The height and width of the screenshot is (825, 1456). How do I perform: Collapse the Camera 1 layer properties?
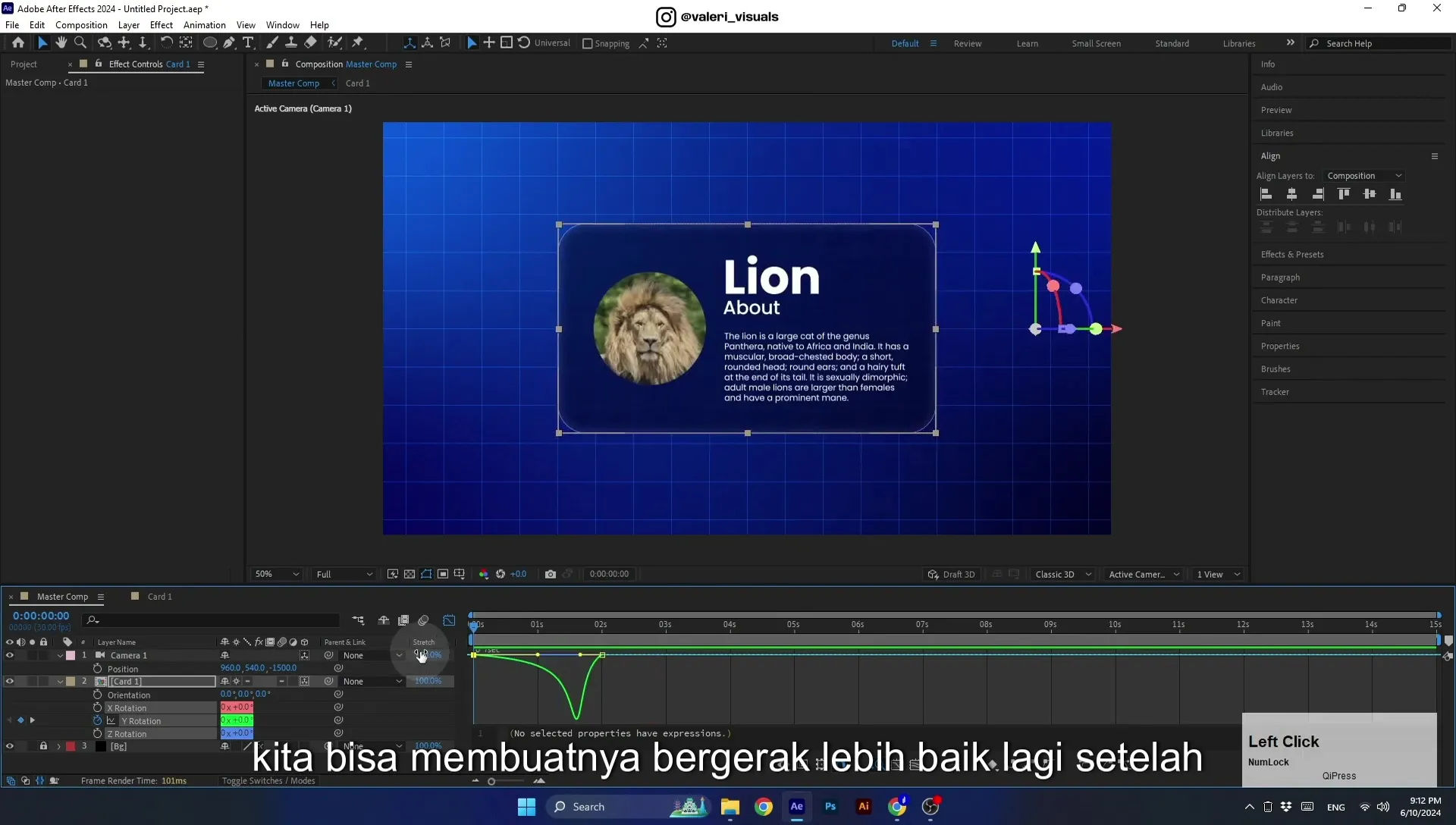tap(60, 655)
